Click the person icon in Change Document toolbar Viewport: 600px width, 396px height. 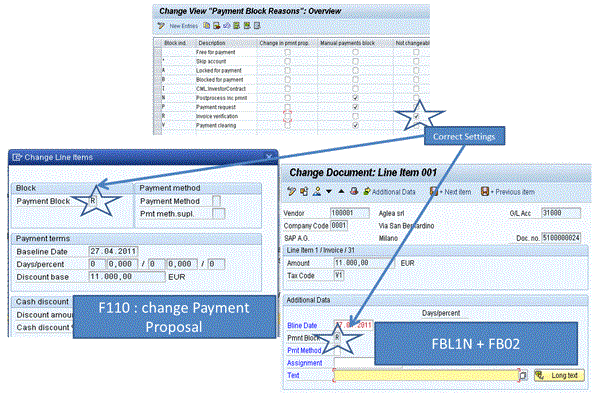[316, 191]
